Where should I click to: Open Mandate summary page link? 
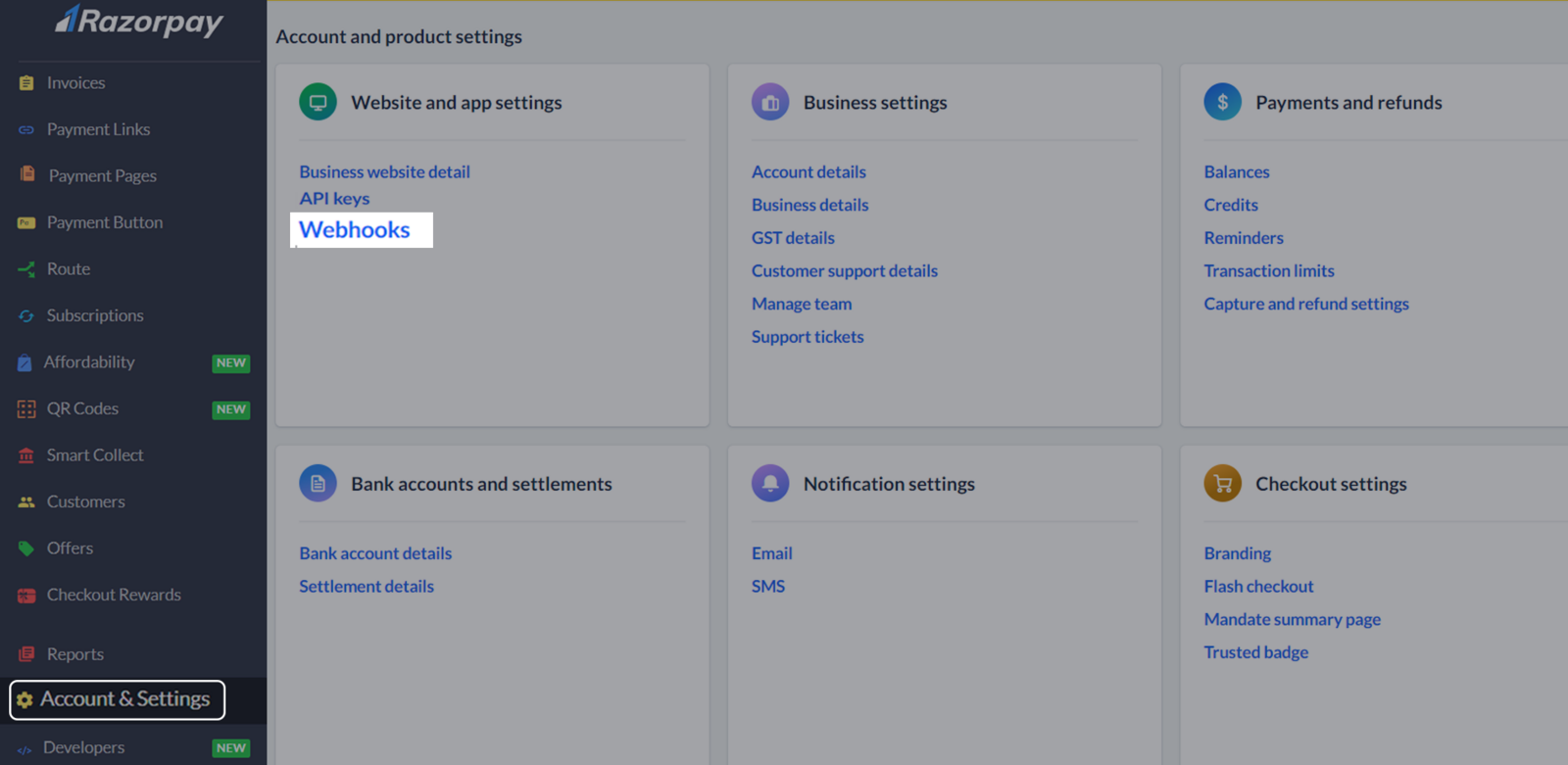point(1293,620)
